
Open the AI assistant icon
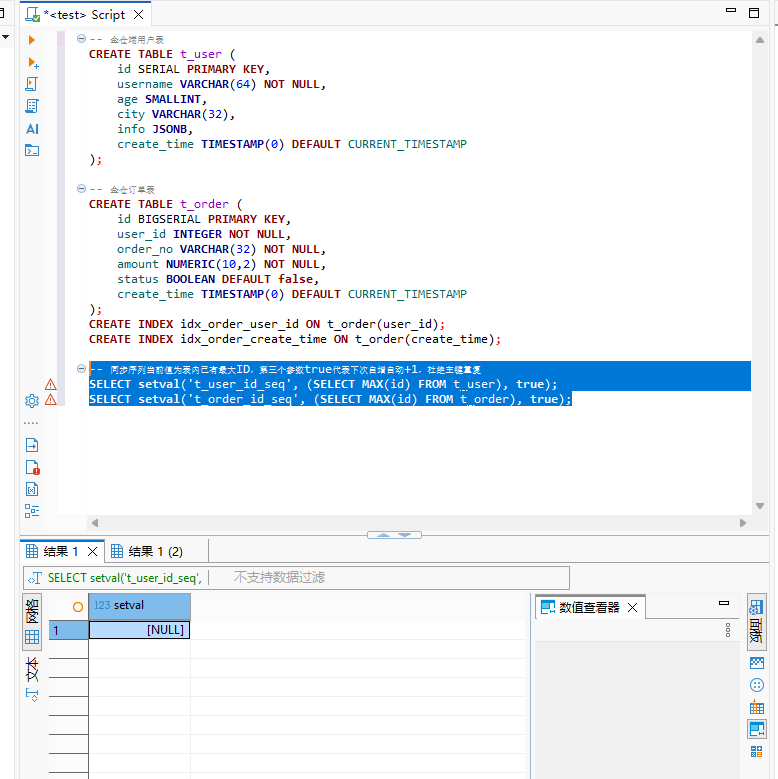tap(32, 129)
